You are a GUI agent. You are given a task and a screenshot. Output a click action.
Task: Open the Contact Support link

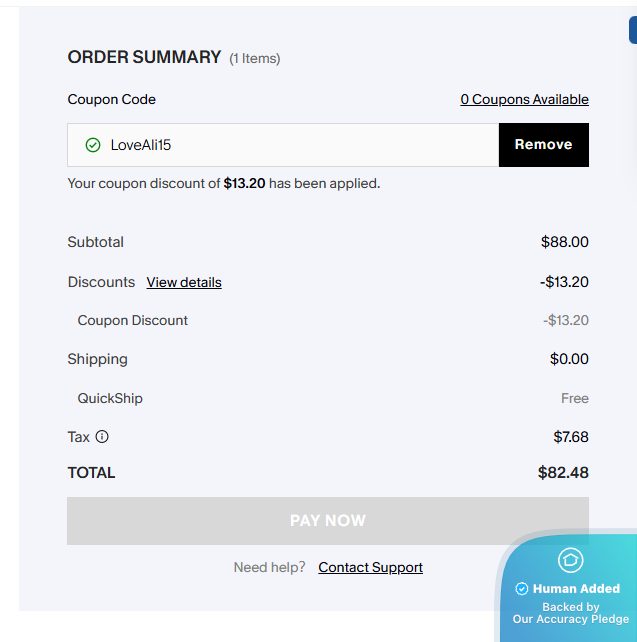coord(370,568)
